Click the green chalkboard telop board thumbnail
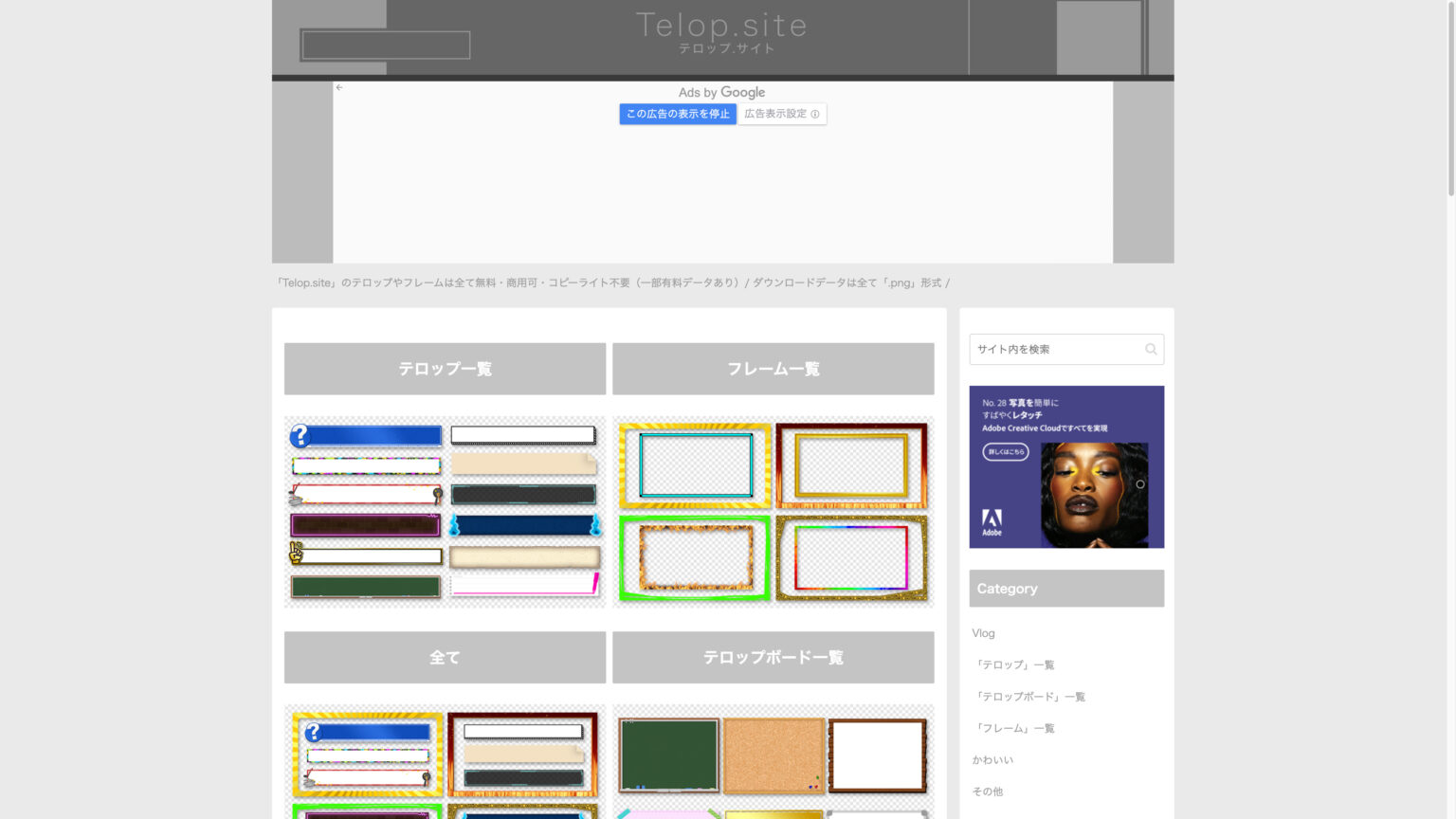This screenshot has height=819, width=1456. 668,755
